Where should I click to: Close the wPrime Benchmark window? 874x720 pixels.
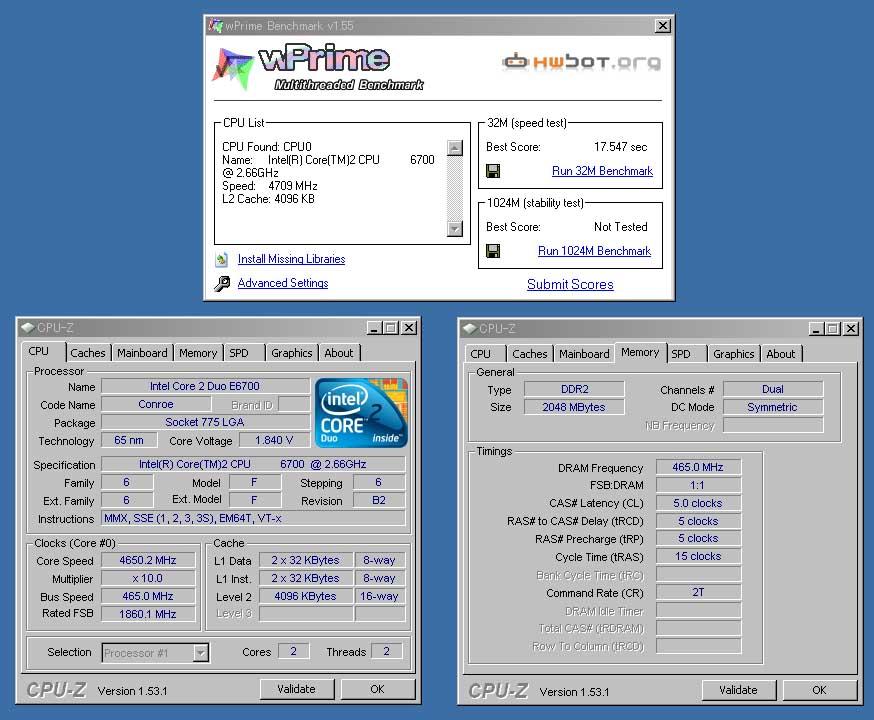click(x=662, y=26)
